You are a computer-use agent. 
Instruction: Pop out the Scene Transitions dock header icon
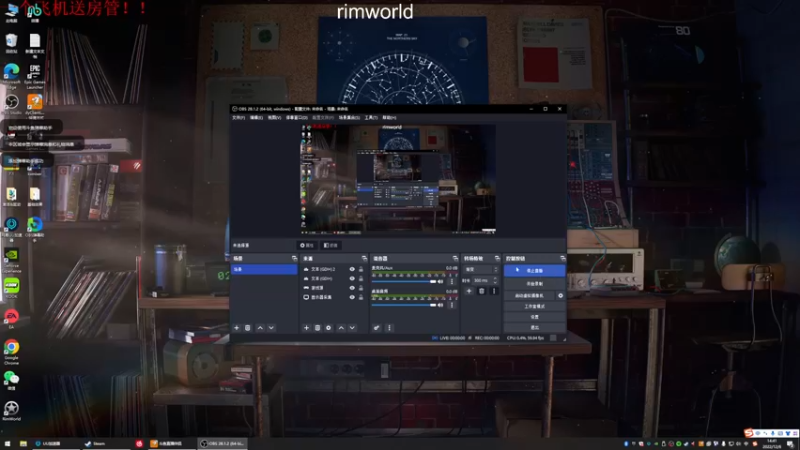coord(497,259)
